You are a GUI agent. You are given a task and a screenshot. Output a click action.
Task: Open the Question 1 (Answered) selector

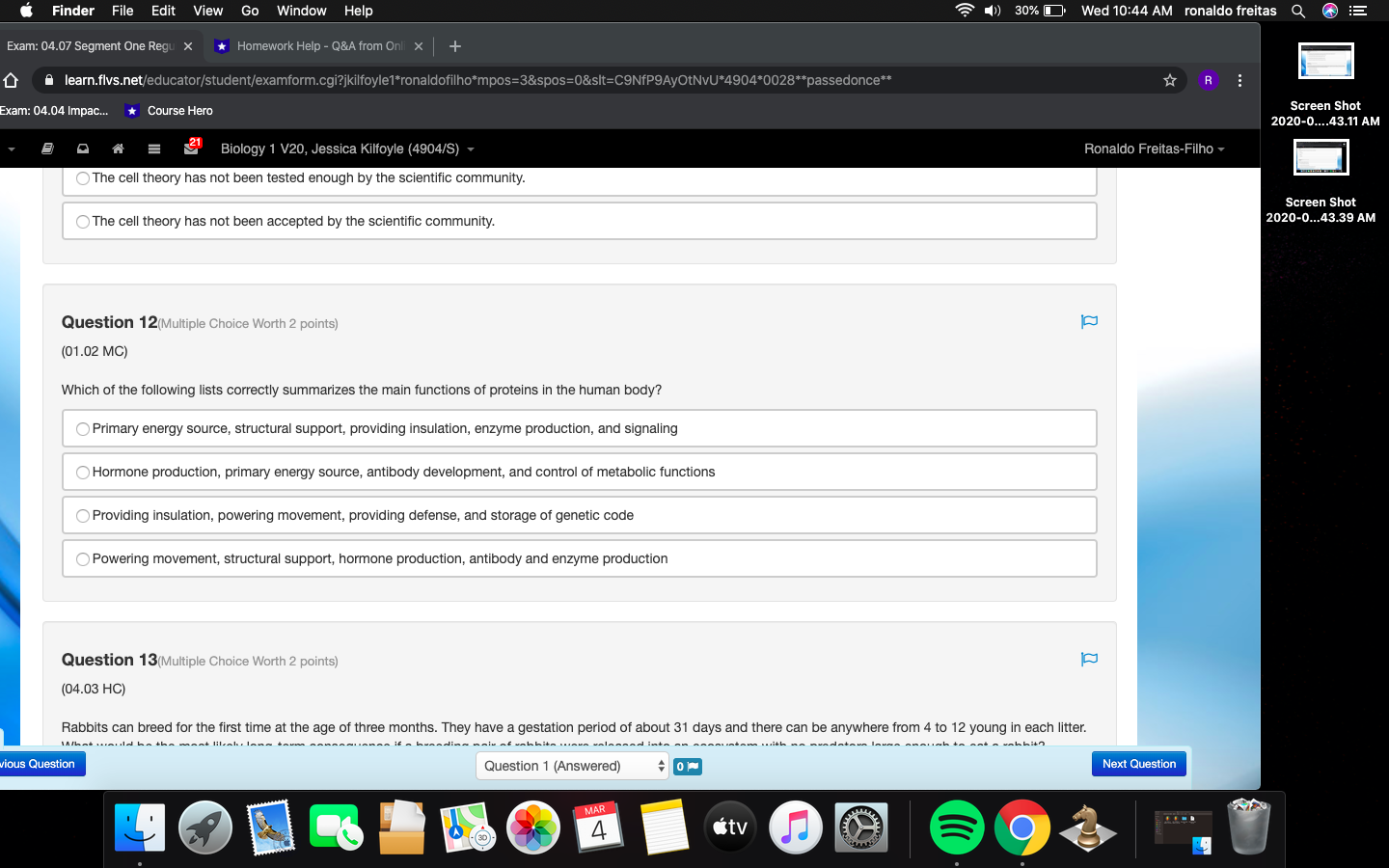pyautogui.click(x=571, y=765)
